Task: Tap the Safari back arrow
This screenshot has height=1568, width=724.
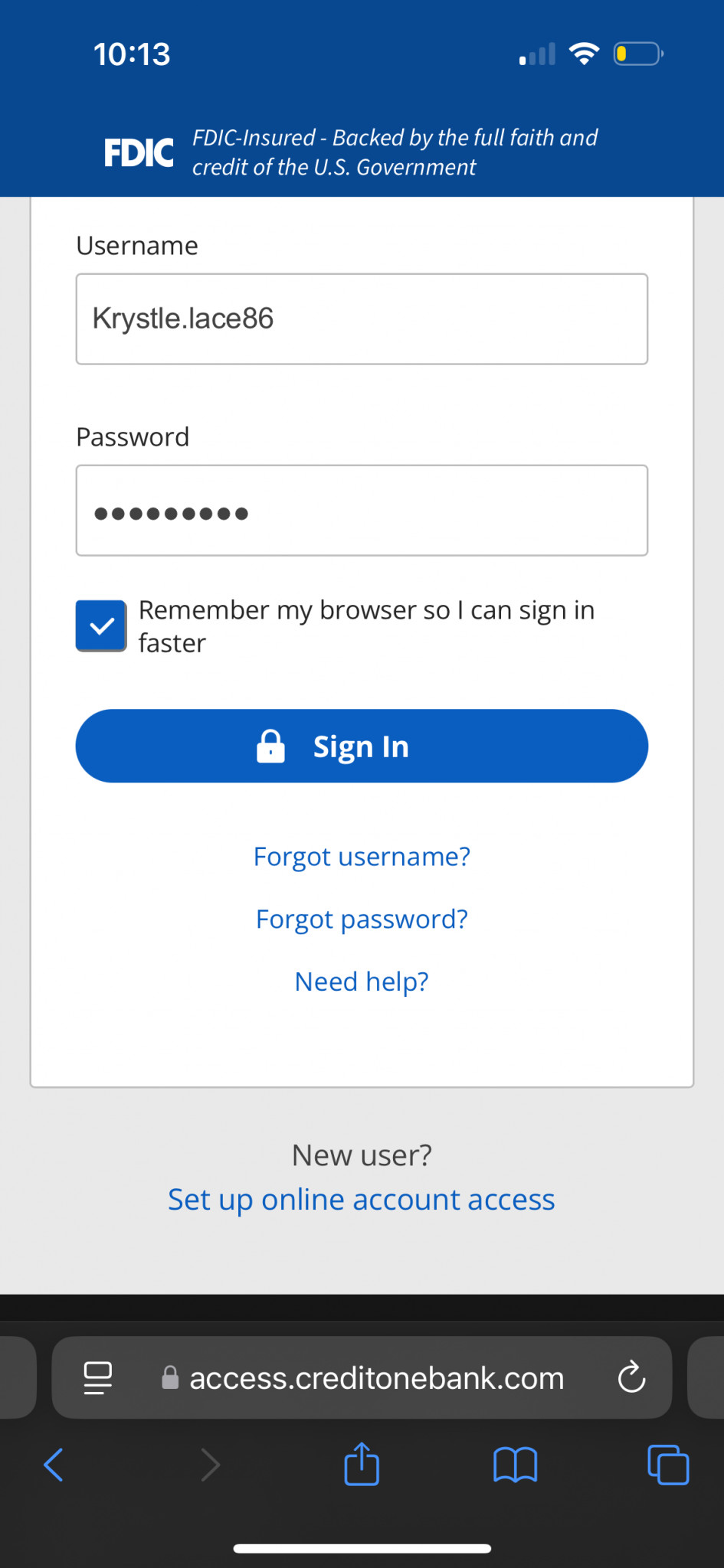Action: tap(54, 1465)
